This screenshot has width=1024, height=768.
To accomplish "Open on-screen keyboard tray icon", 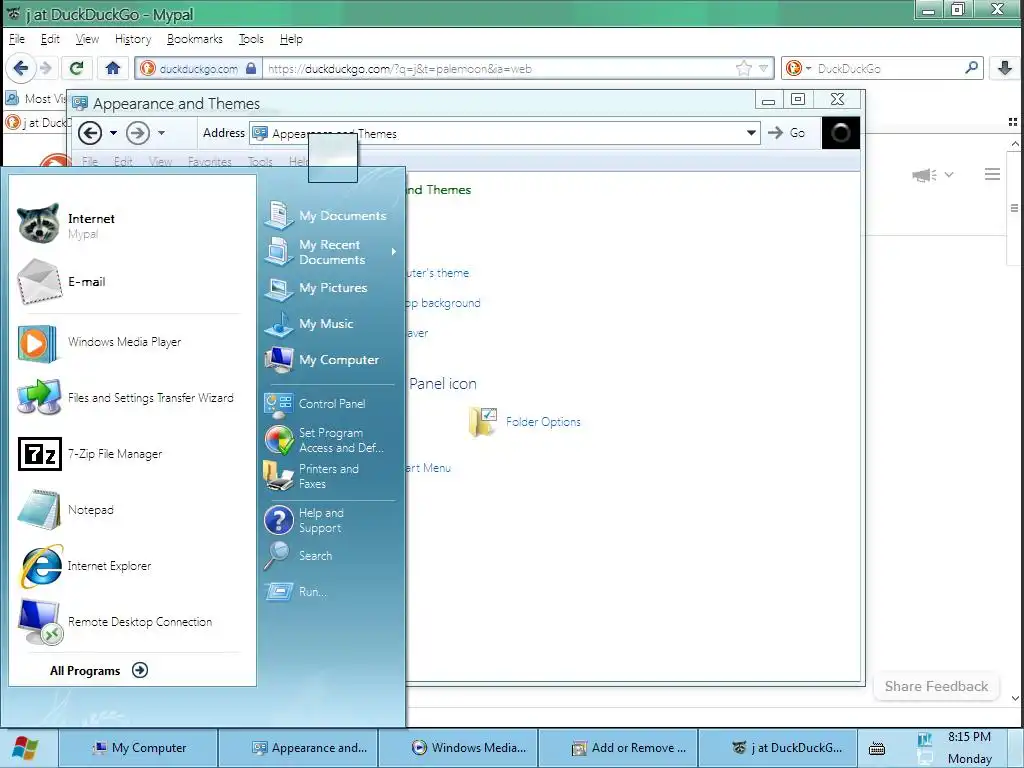I will coord(877,749).
